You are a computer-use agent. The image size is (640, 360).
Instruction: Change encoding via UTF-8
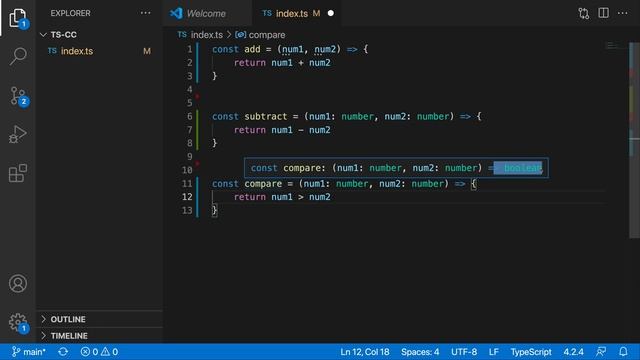(464, 351)
